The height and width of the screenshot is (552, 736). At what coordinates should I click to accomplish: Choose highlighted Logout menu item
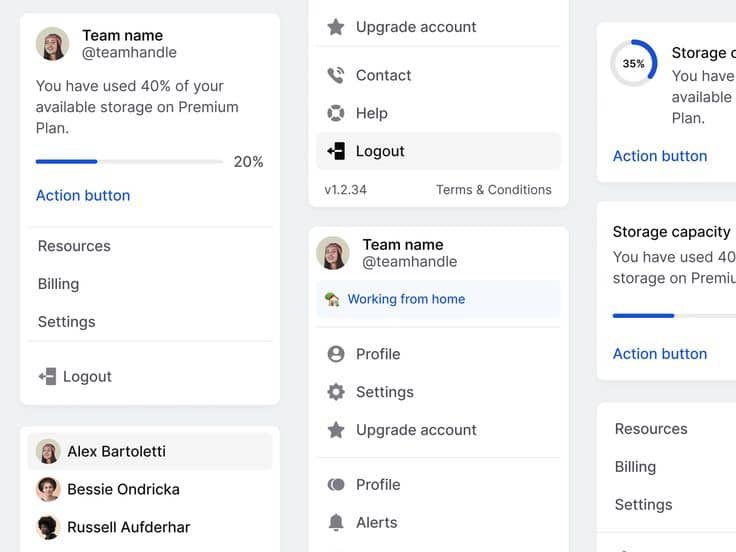(438, 151)
